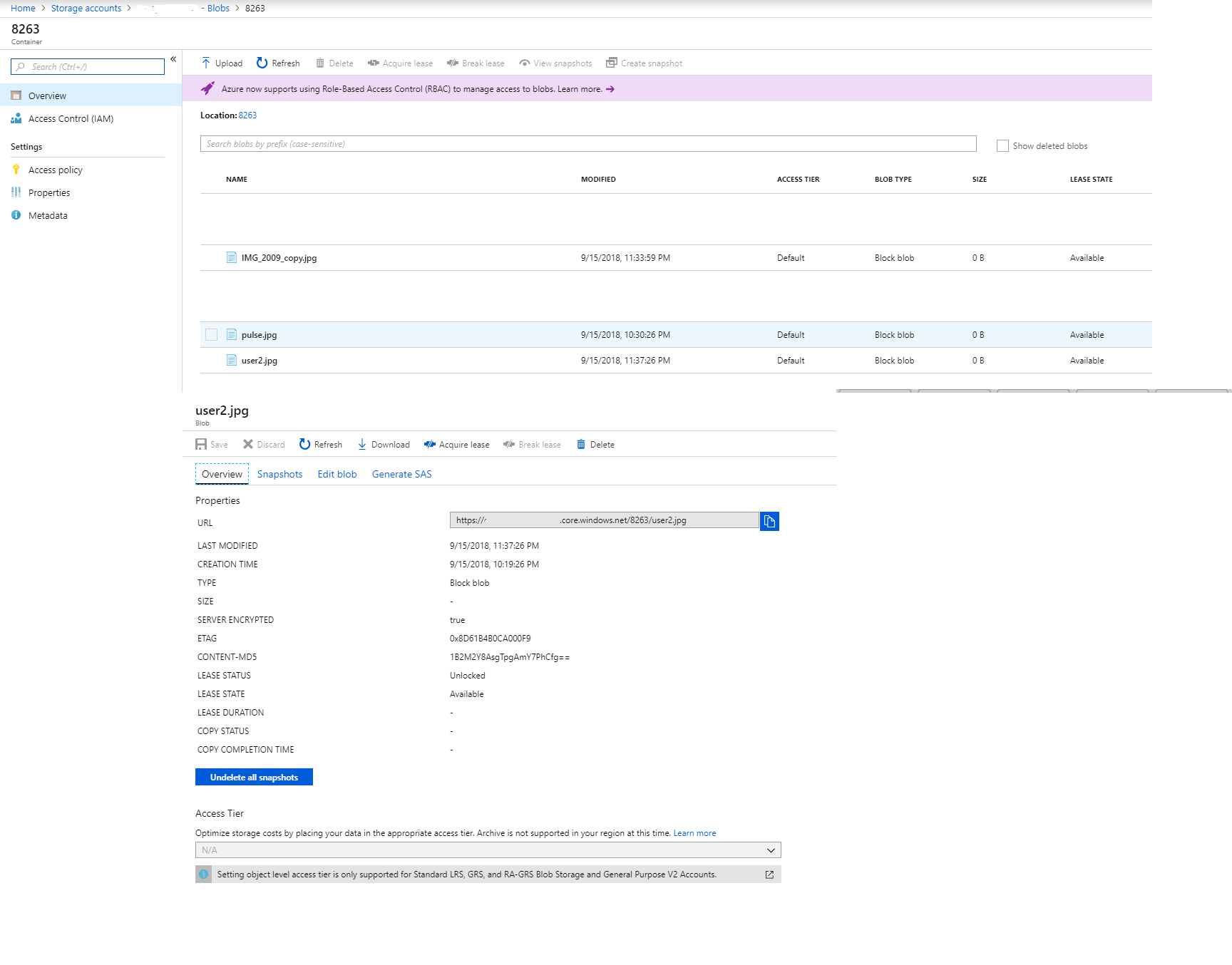Viewport: 1232px width, 965px height.
Task: Copy the blob URL to clipboard
Action: 769,521
